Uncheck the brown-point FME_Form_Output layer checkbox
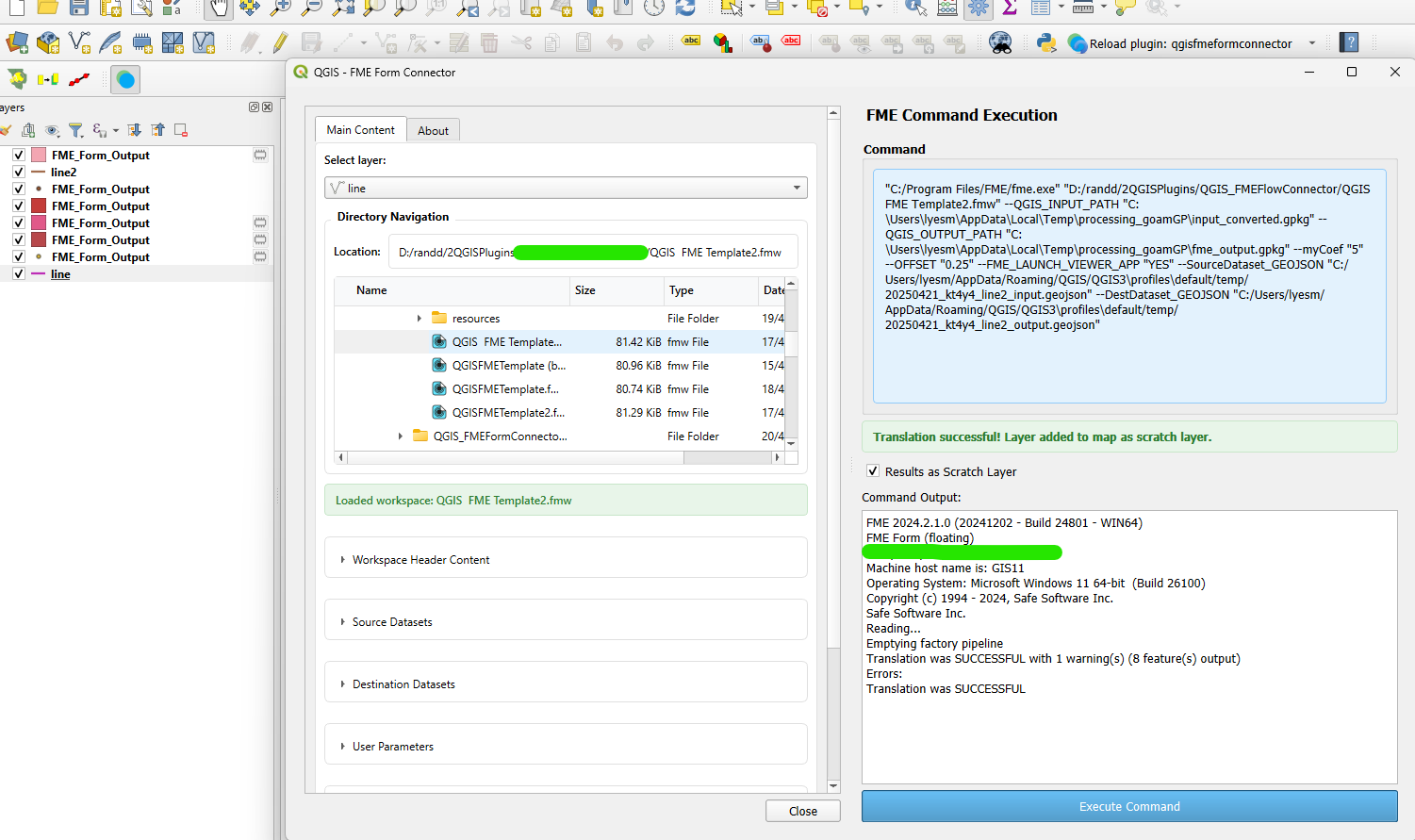Viewport: 1415px width, 840px height. (19, 189)
